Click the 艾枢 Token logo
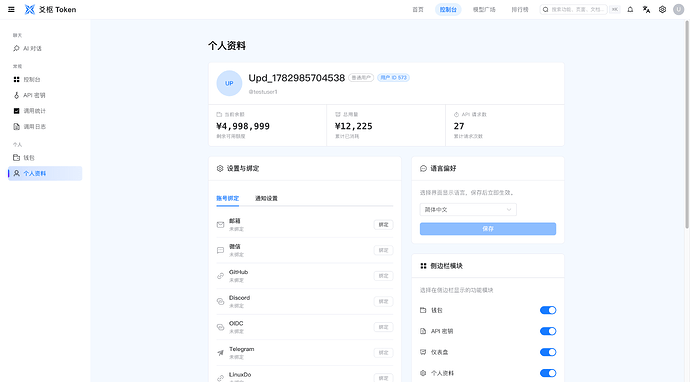 50,9
